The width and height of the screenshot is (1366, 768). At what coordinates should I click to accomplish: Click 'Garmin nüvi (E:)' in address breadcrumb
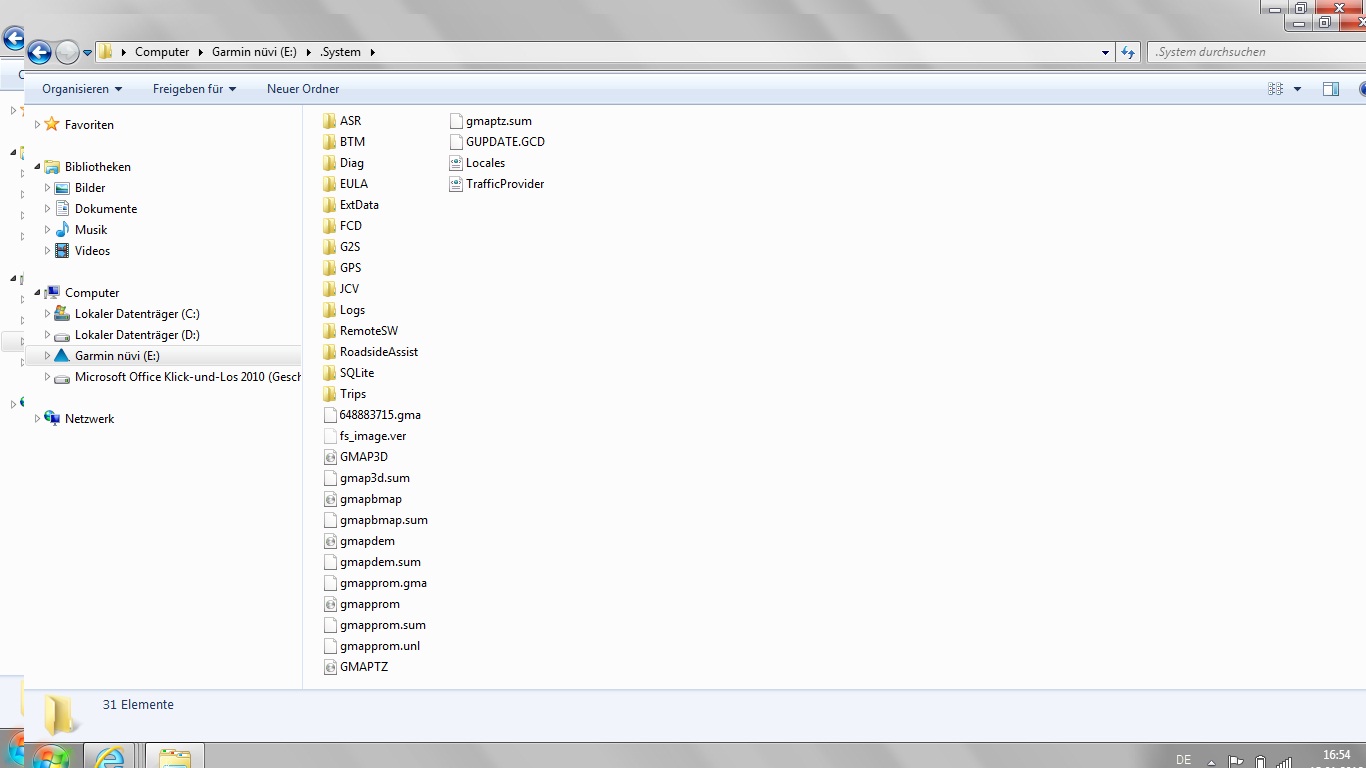tap(254, 52)
